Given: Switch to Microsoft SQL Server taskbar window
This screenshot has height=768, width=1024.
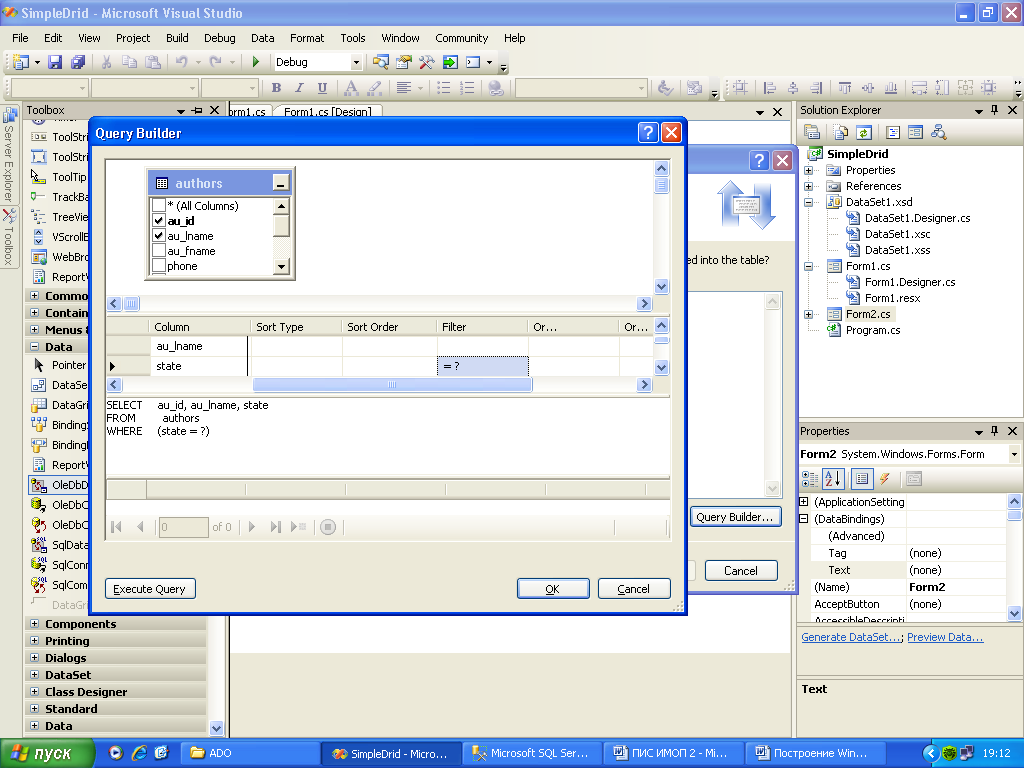Looking at the screenshot, I should (532, 754).
